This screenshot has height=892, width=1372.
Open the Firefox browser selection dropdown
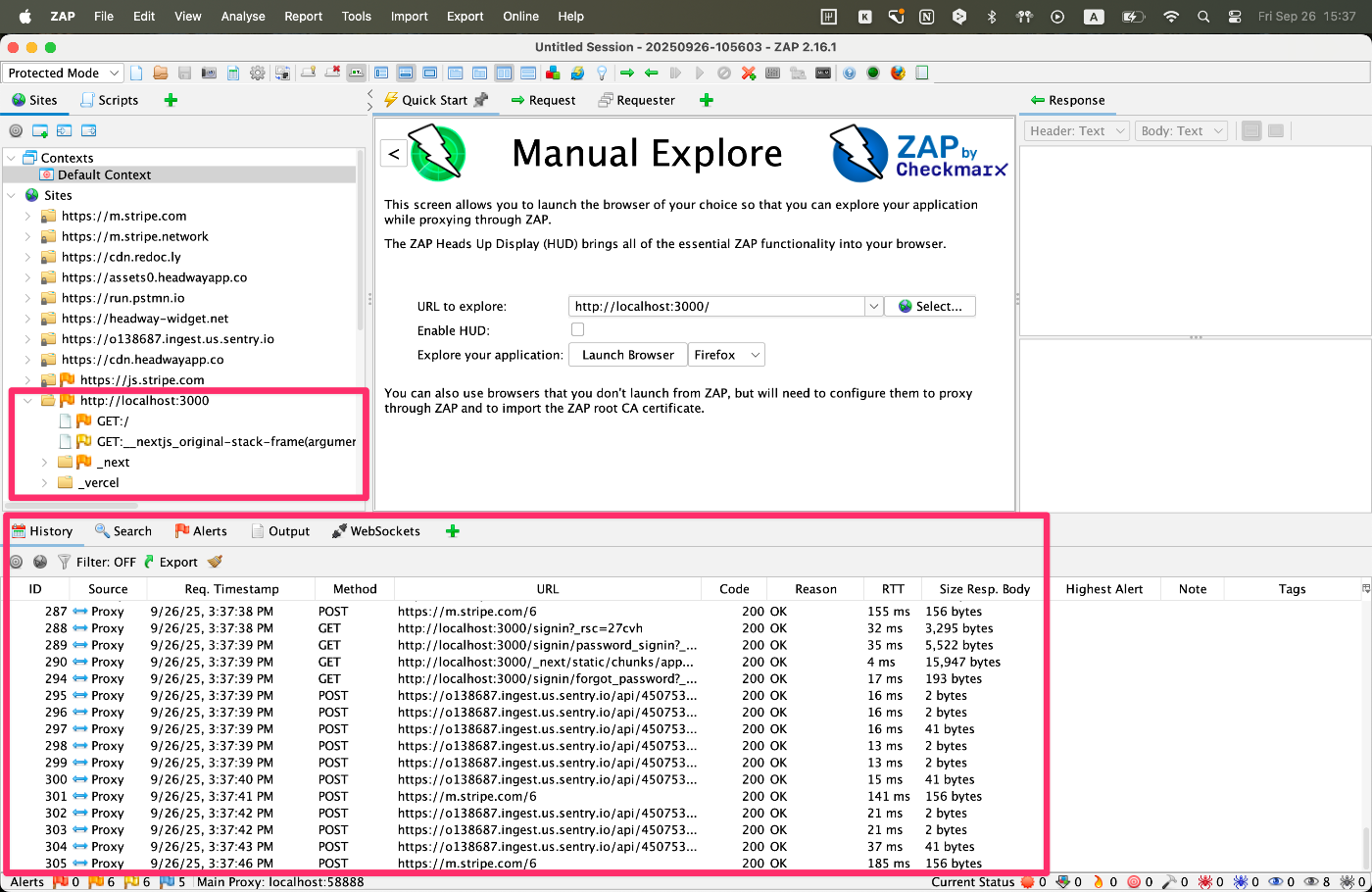pos(726,355)
